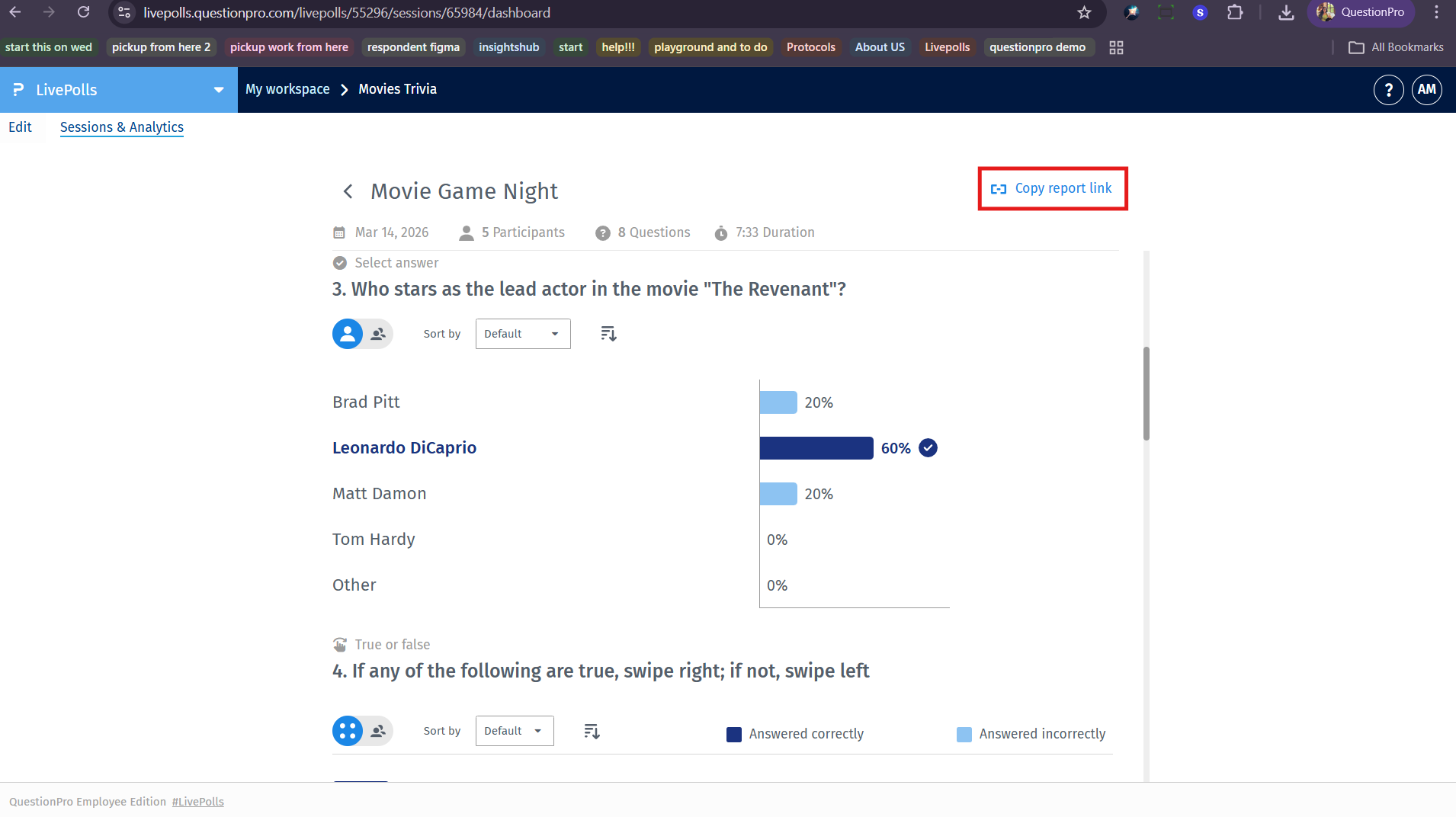Open the Sort by dropdown for question 4
This screenshot has width=1456, height=817.
point(514,730)
